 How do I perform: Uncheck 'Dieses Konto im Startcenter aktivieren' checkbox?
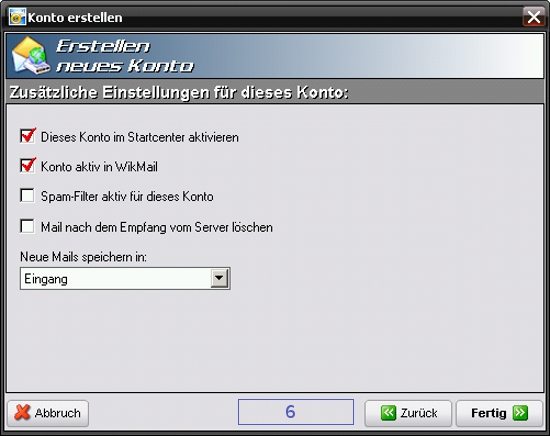click(27, 136)
